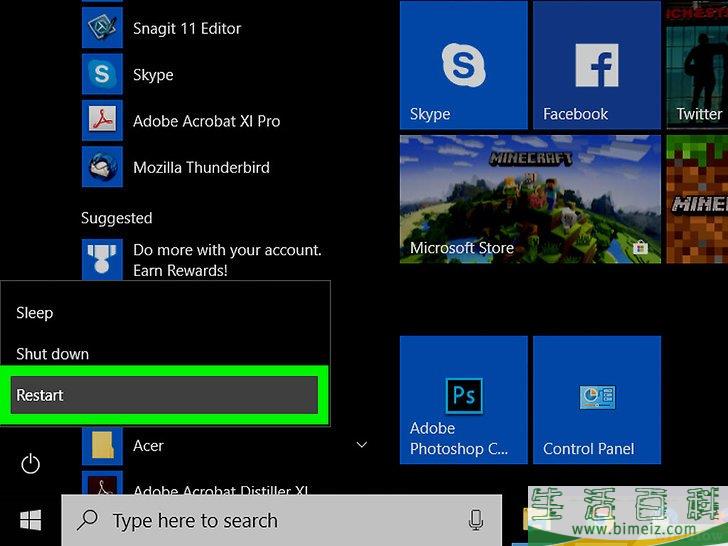This screenshot has height=546, width=728.
Task: Launch Skype from the app list icon
Action: [x=102, y=74]
